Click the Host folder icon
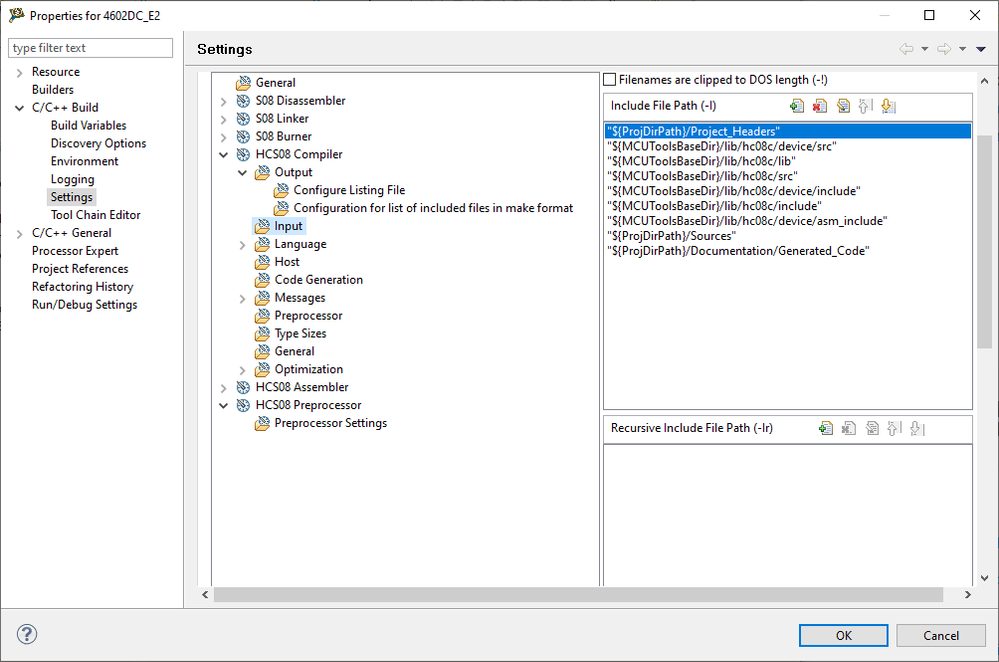999x662 pixels. pos(262,262)
